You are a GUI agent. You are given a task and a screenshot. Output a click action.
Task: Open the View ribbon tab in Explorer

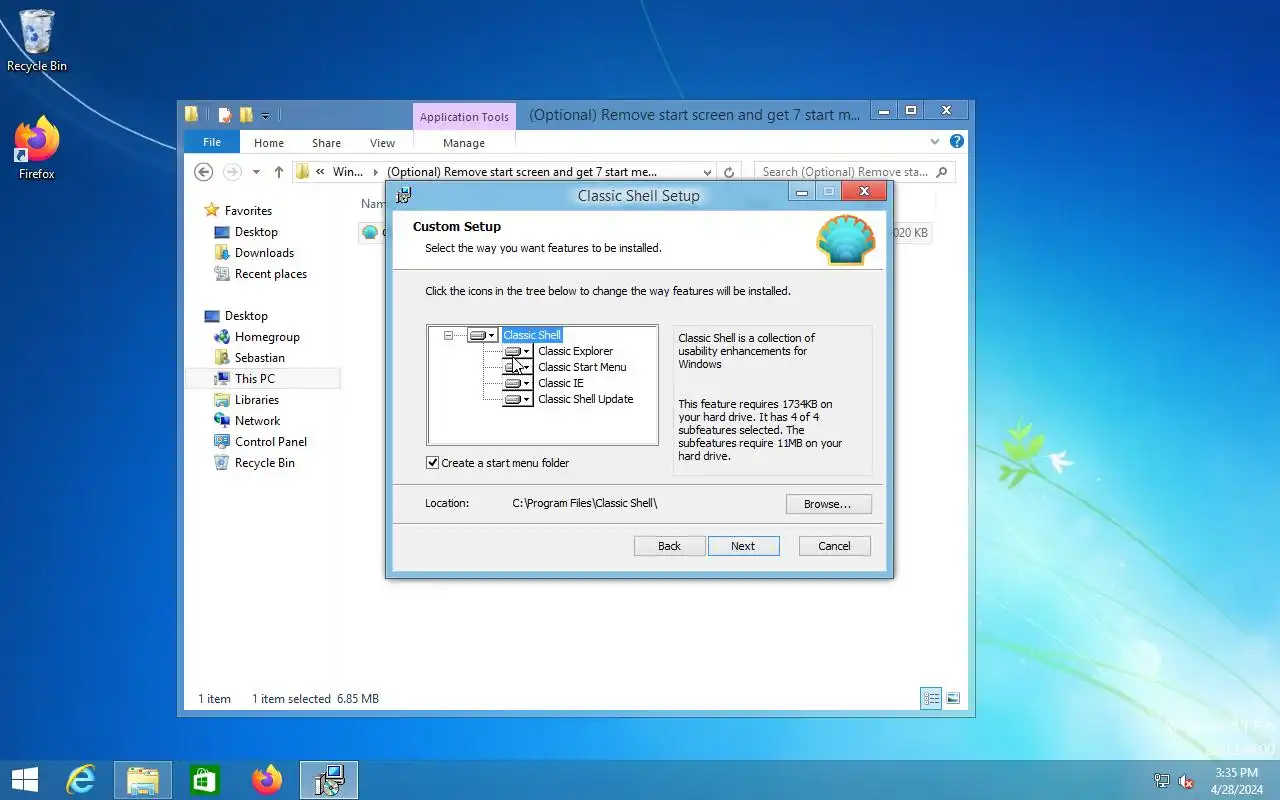382,143
